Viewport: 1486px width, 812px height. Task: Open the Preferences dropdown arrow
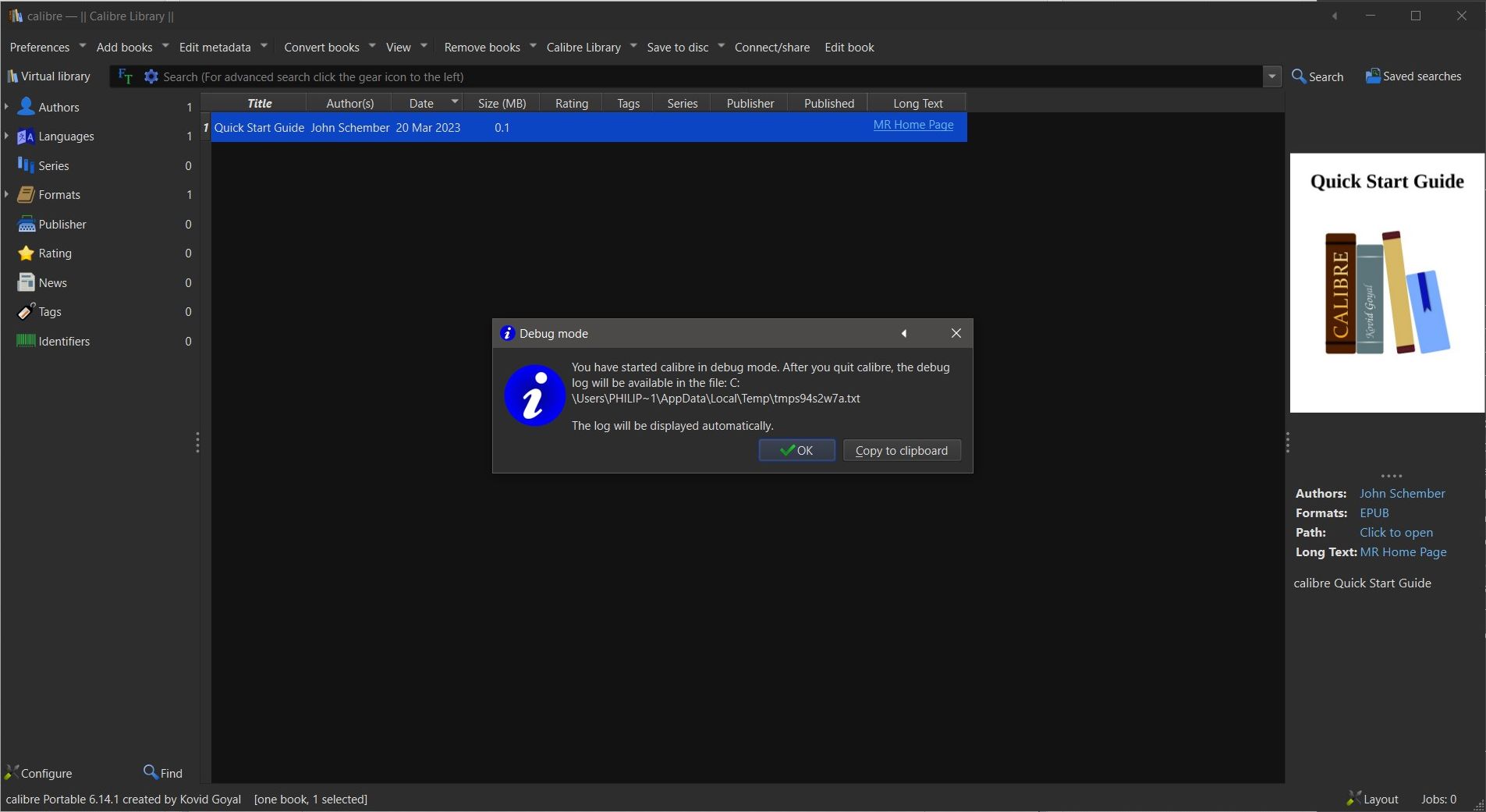(82, 46)
